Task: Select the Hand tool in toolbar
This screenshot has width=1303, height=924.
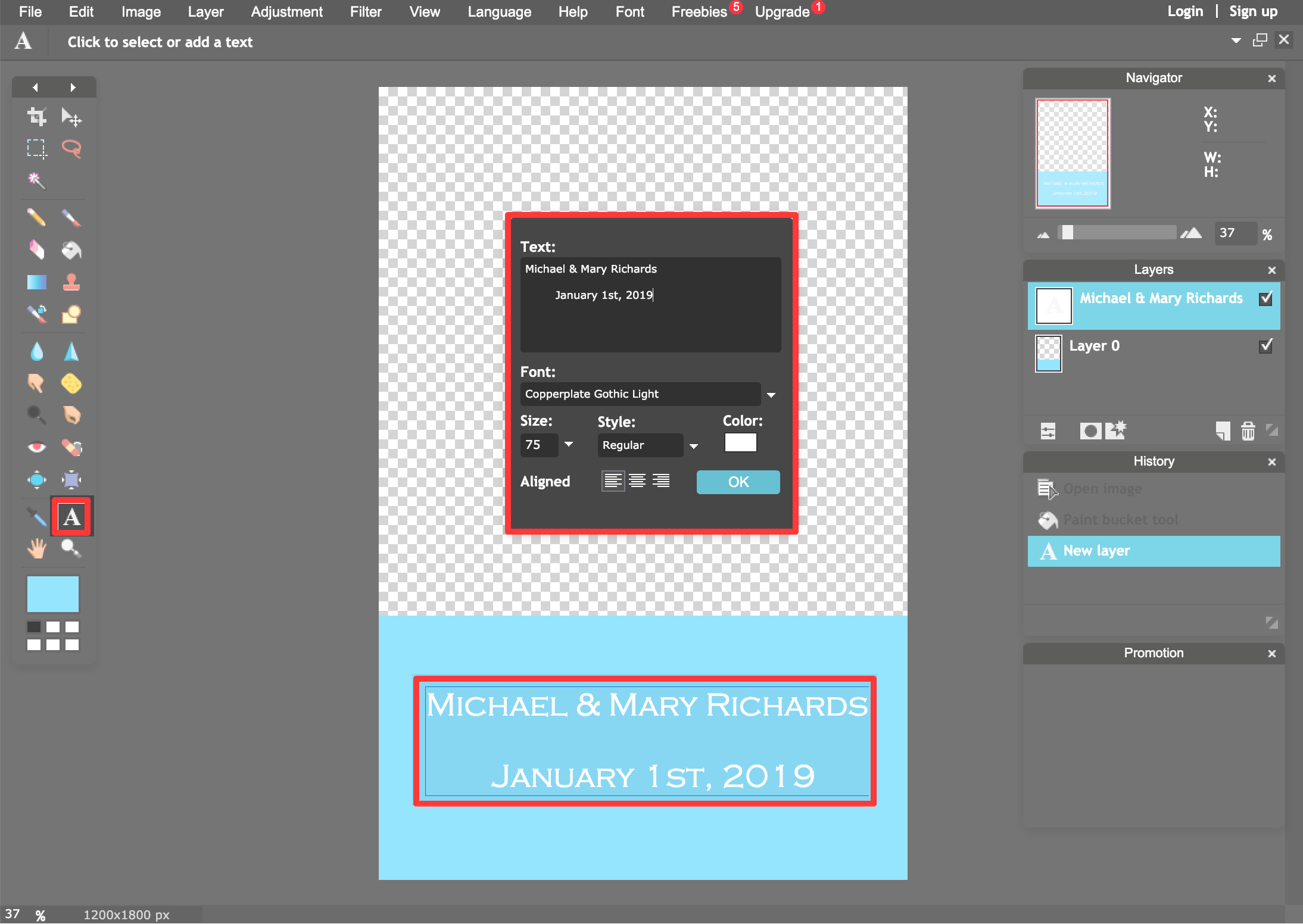Action: click(x=35, y=548)
